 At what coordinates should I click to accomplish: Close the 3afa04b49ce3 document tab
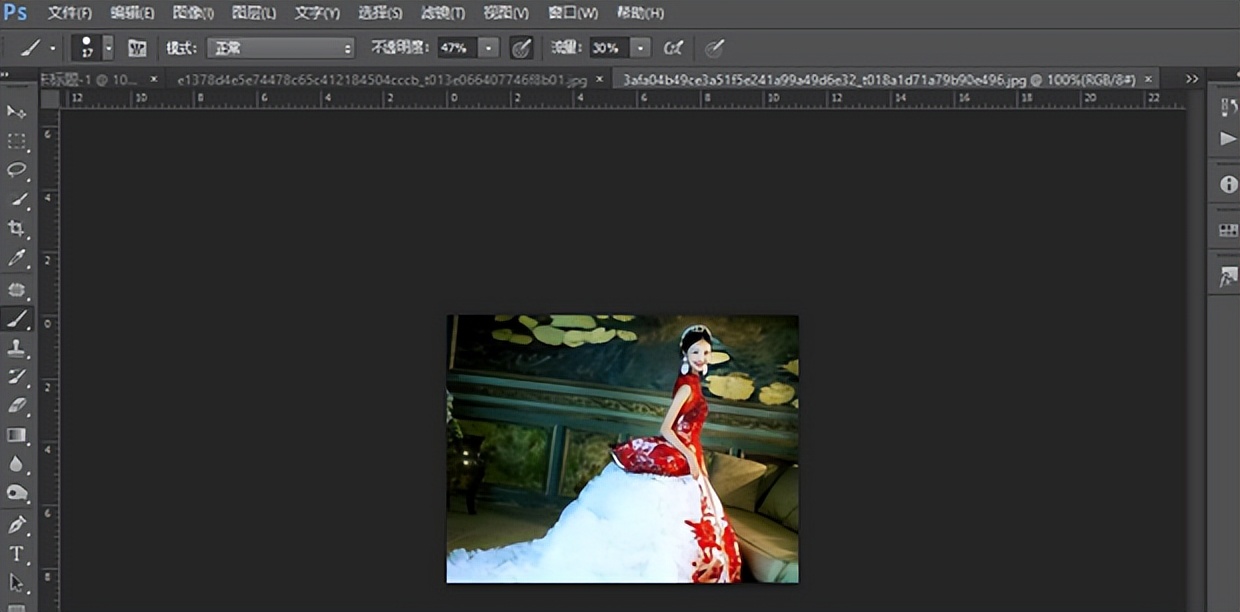pyautogui.click(x=1148, y=78)
